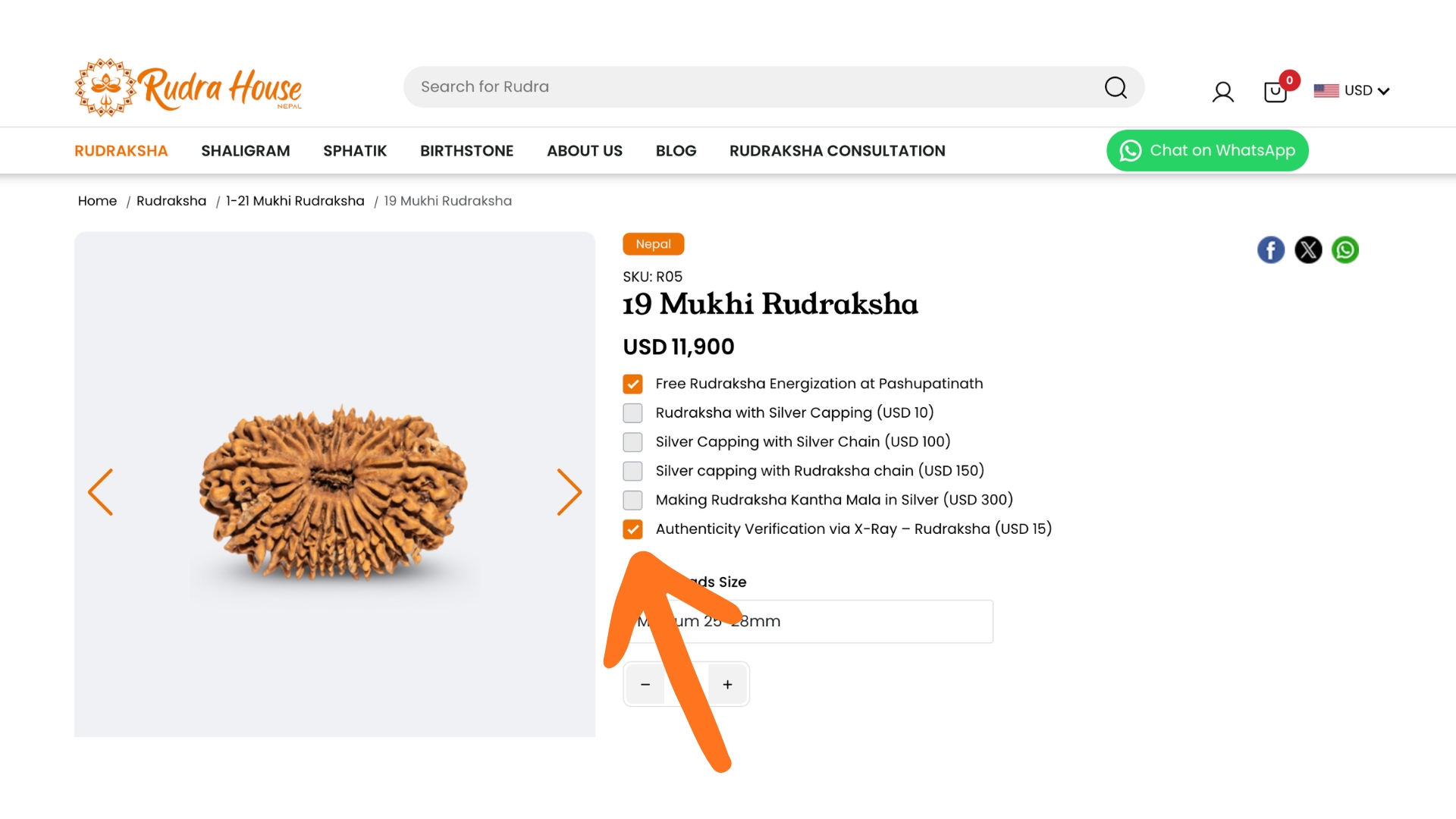
Task: Share product on X (Twitter)
Action: 1308,249
